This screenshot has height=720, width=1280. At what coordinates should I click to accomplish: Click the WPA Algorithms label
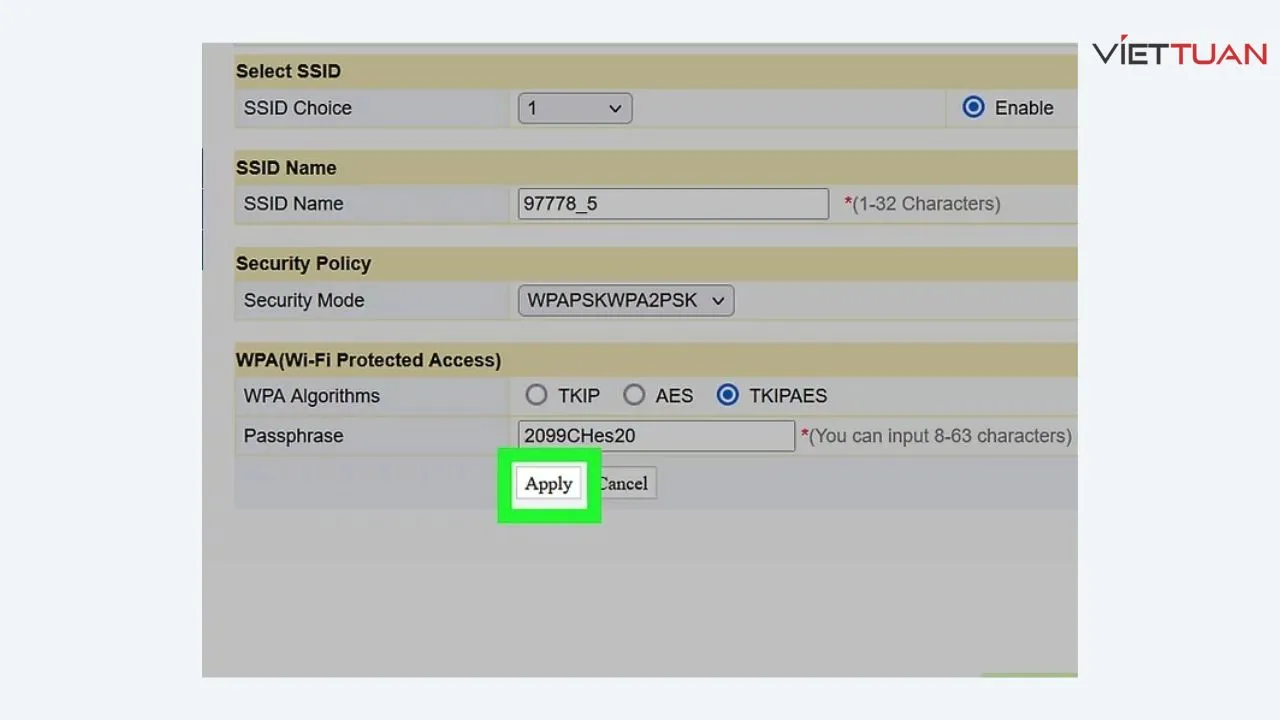click(311, 396)
